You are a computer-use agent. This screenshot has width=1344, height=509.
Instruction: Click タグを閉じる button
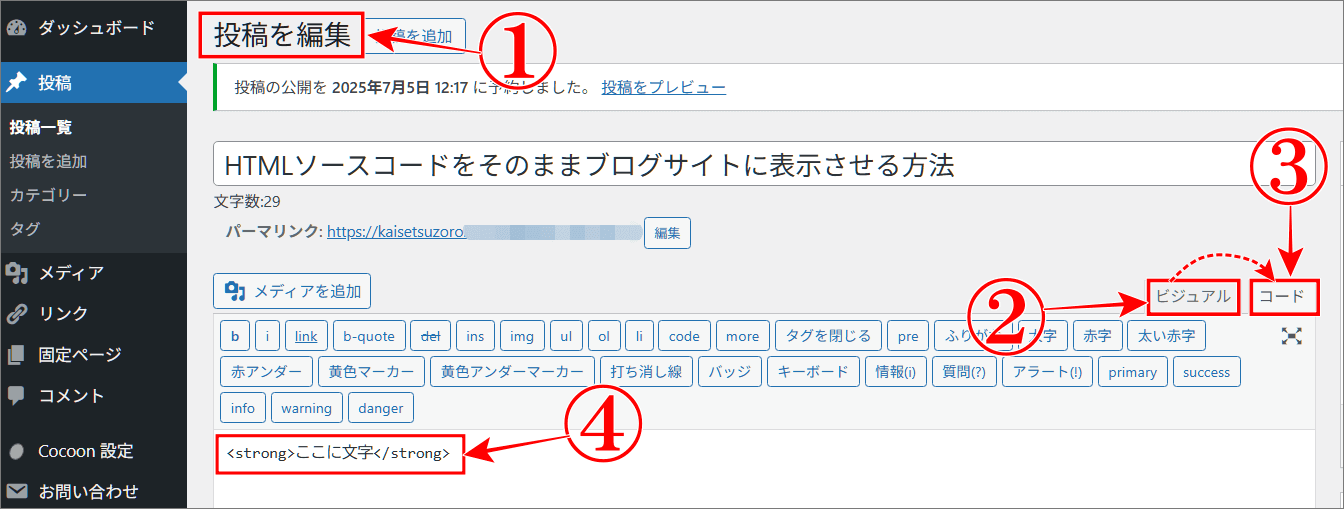pyautogui.click(x=829, y=337)
